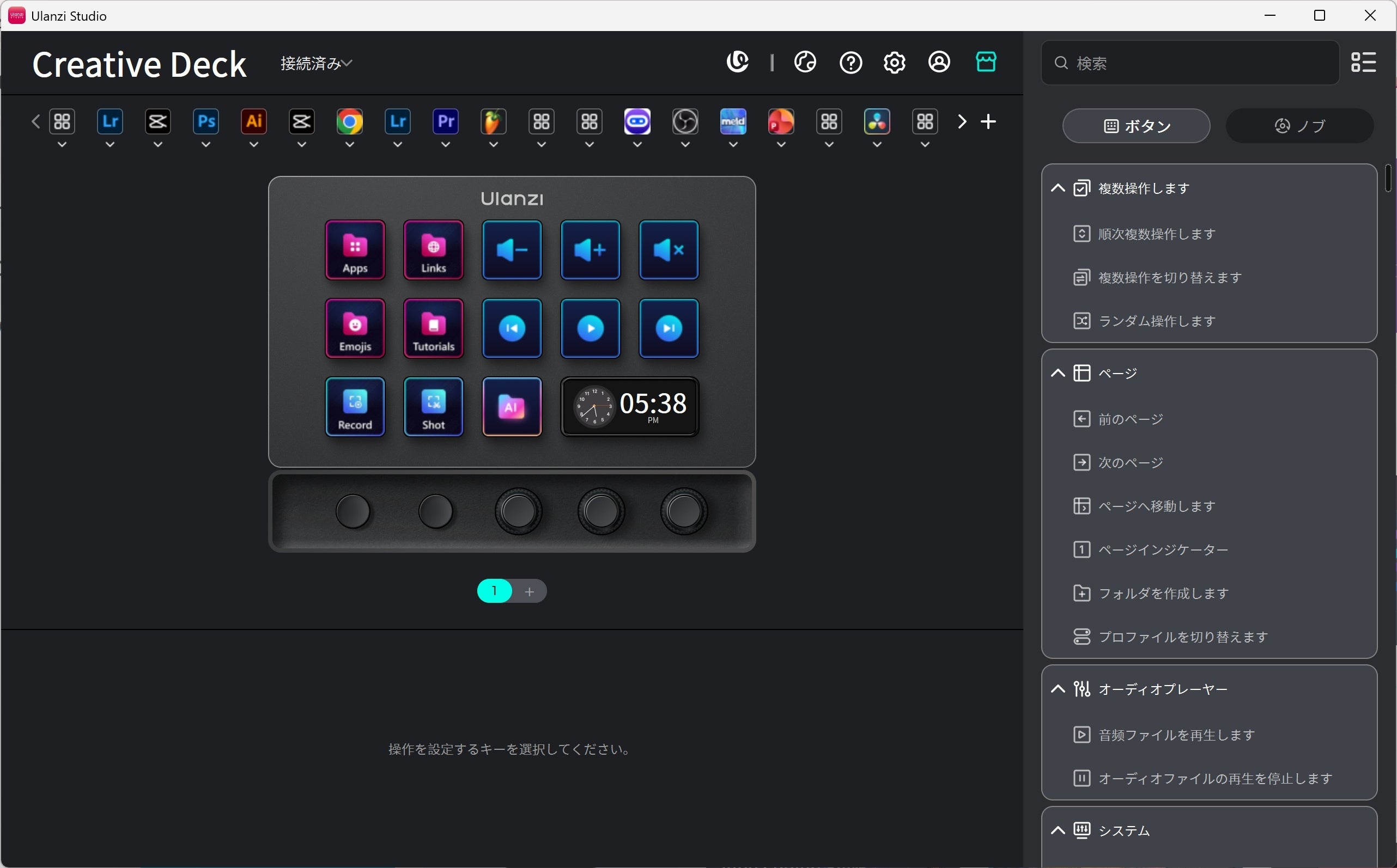1397x868 pixels.
Task: Select the Record key on deck
Action: [x=355, y=406]
